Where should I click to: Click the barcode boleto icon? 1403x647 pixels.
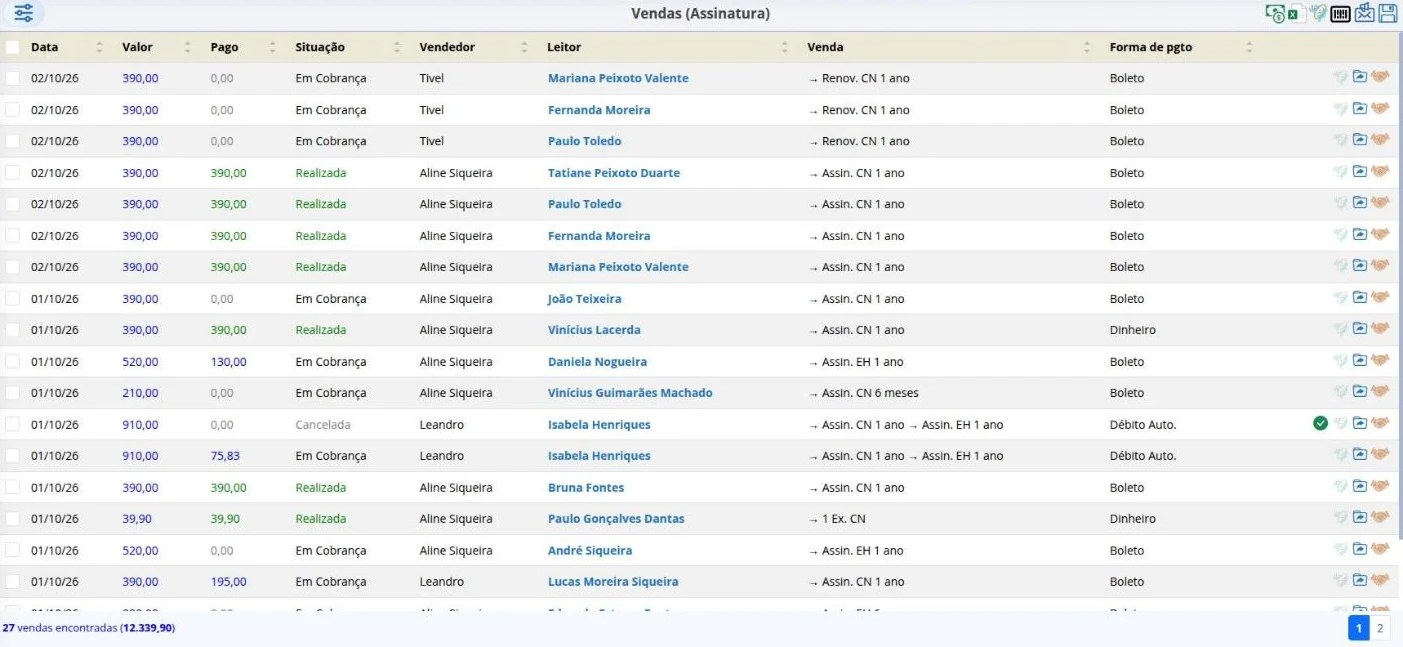[x=1340, y=14]
